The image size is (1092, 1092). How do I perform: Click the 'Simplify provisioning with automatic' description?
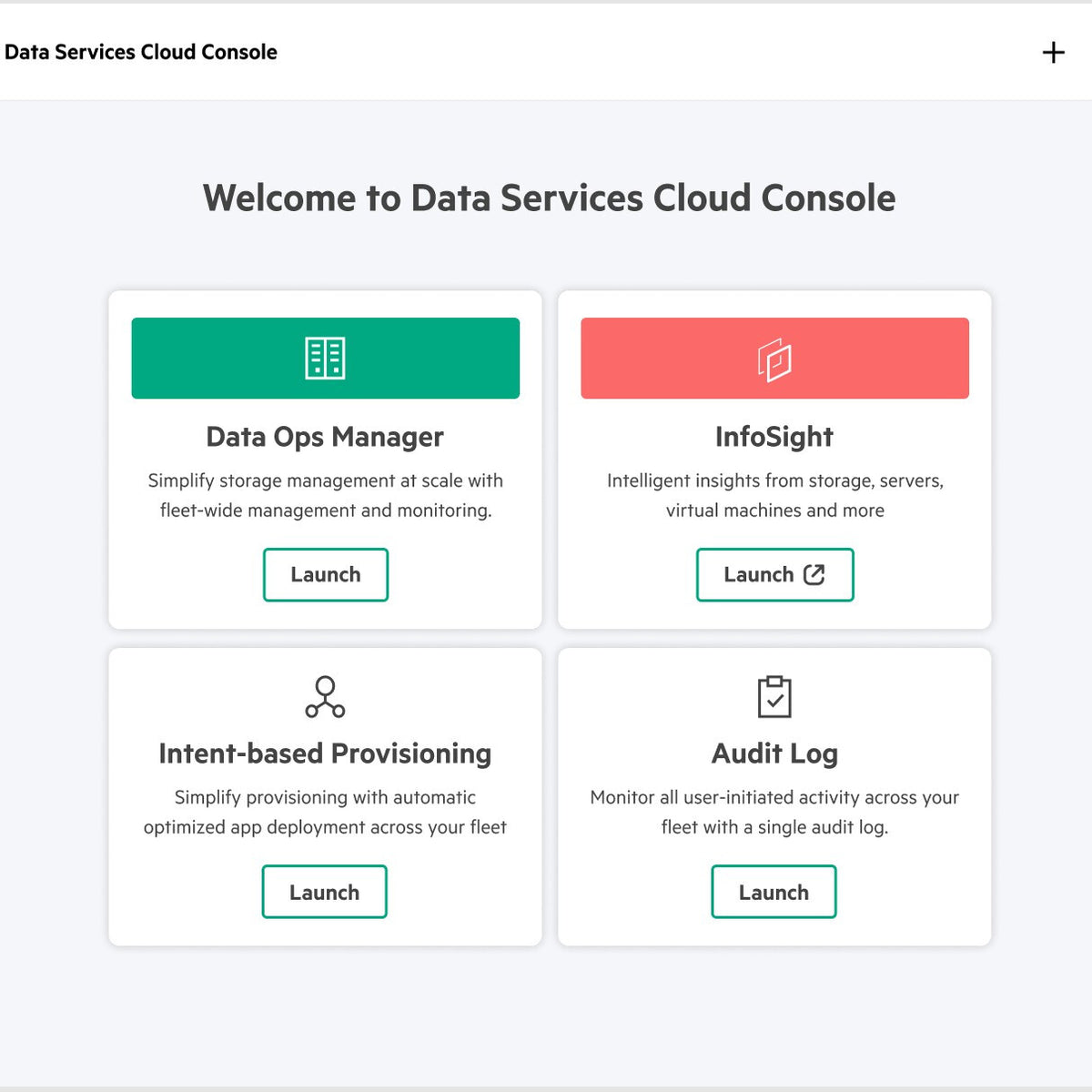click(325, 812)
